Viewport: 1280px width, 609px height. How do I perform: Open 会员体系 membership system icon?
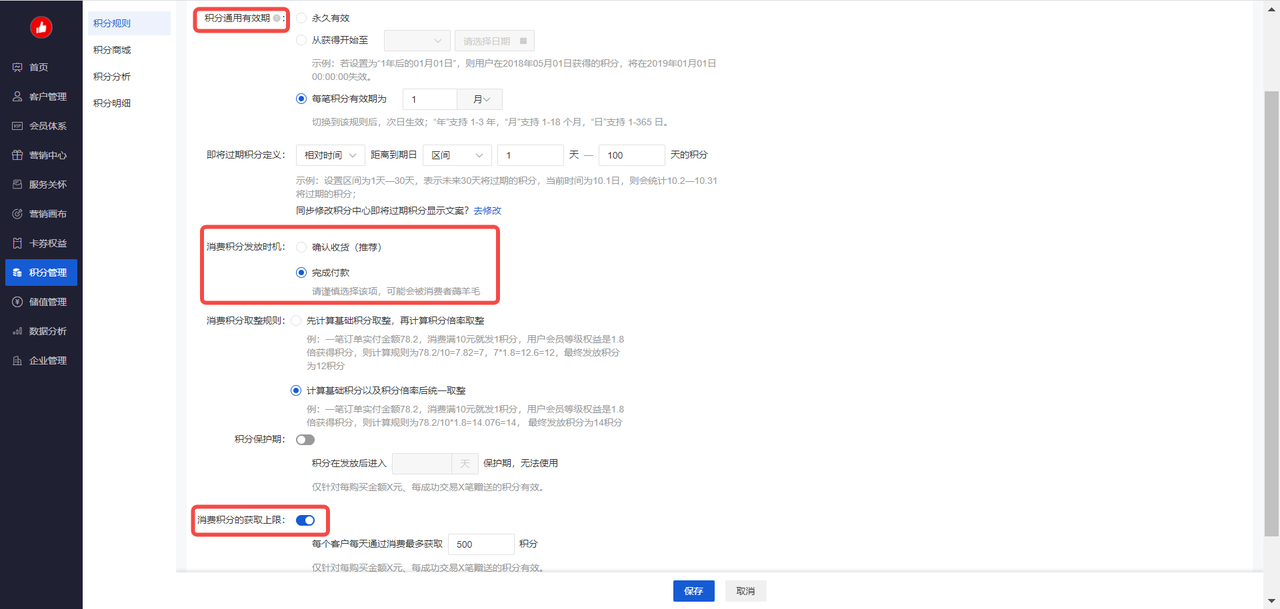(x=18, y=126)
